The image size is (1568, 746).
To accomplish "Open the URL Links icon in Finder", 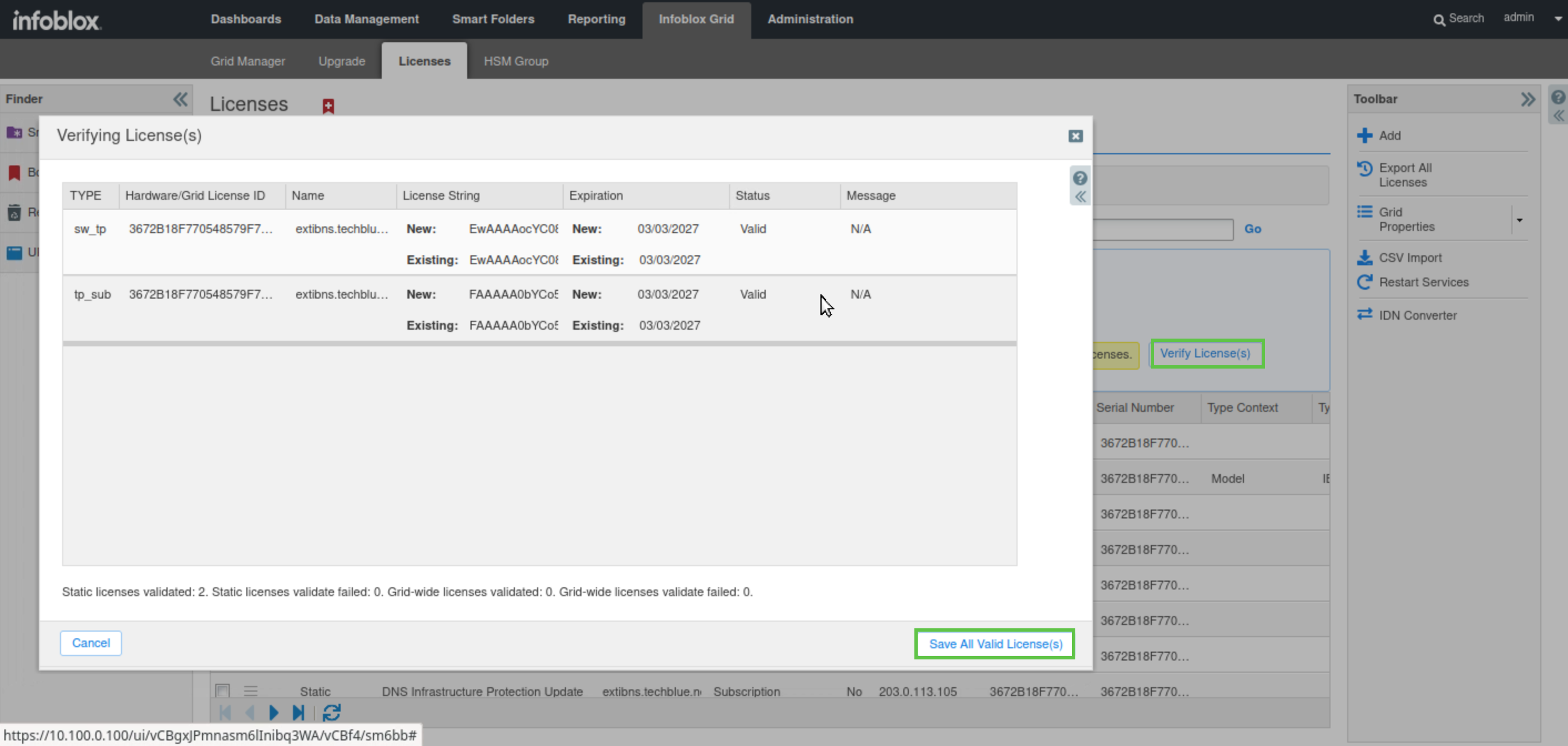I will pyautogui.click(x=14, y=253).
